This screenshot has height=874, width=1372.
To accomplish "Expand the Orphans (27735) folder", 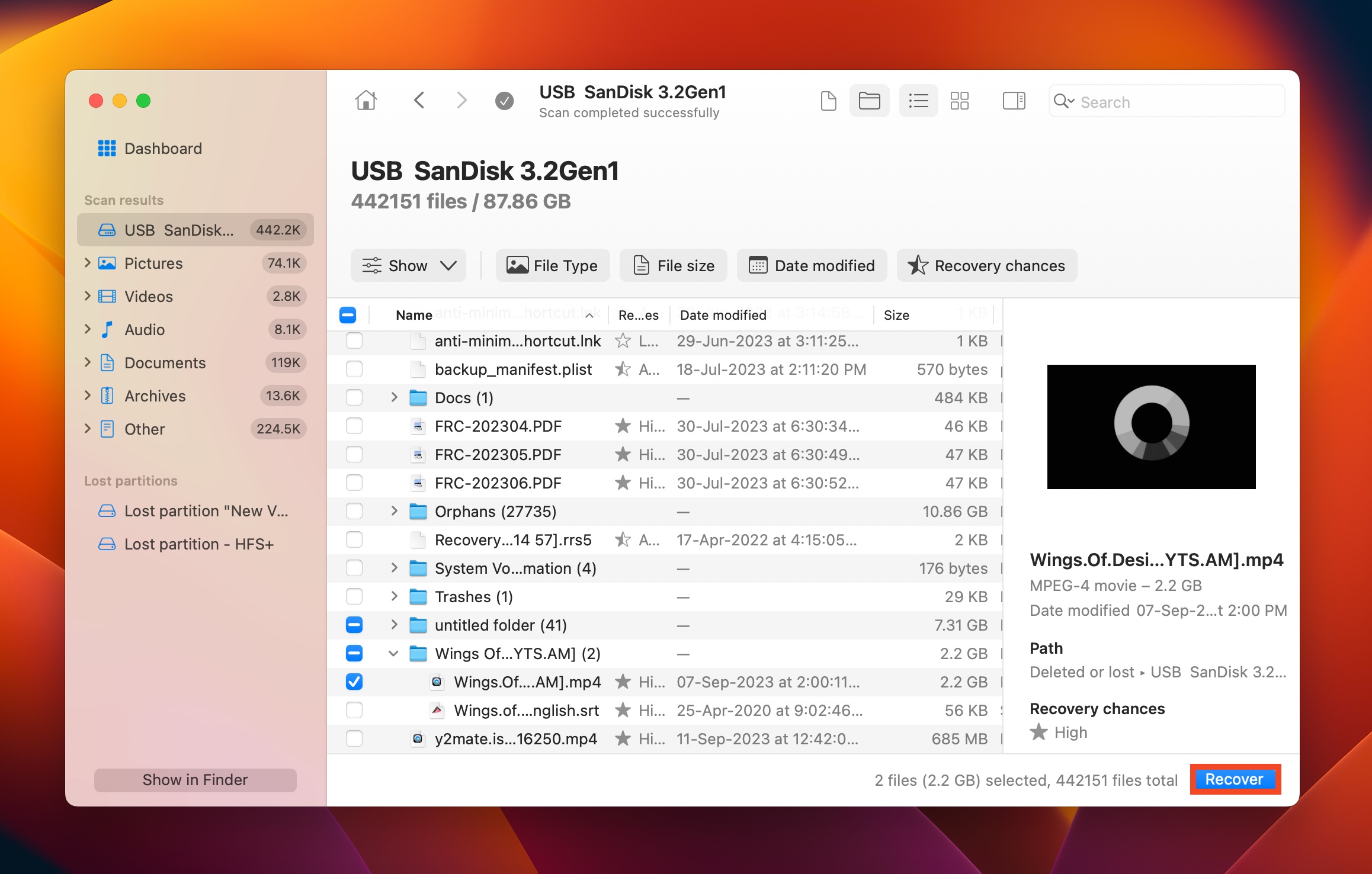I will (393, 511).
